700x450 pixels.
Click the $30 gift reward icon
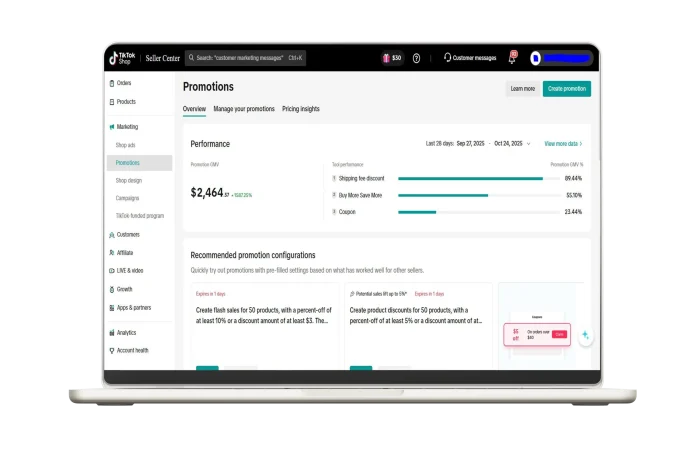point(386,58)
